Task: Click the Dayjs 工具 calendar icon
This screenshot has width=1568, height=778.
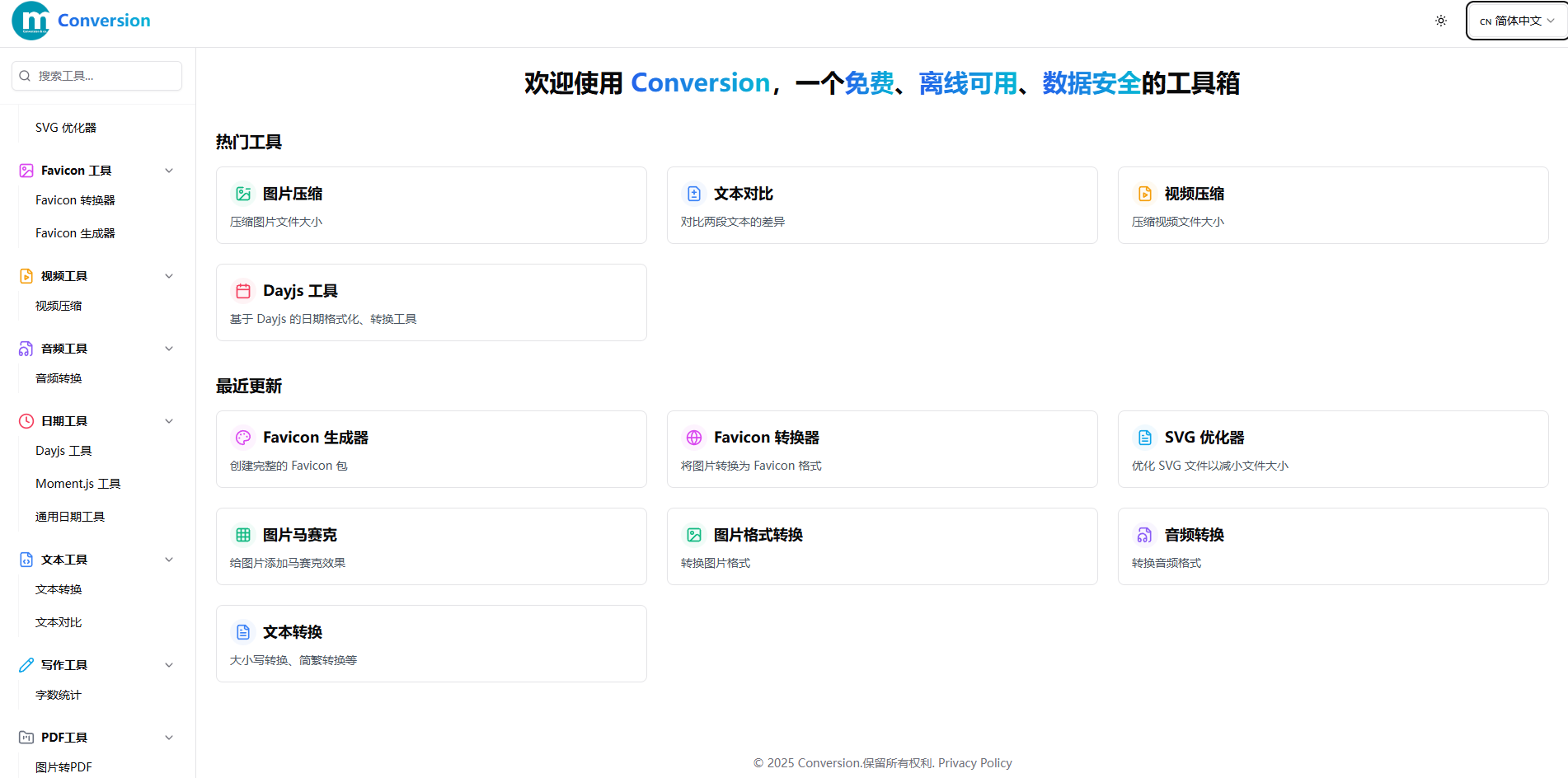Action: (x=243, y=291)
